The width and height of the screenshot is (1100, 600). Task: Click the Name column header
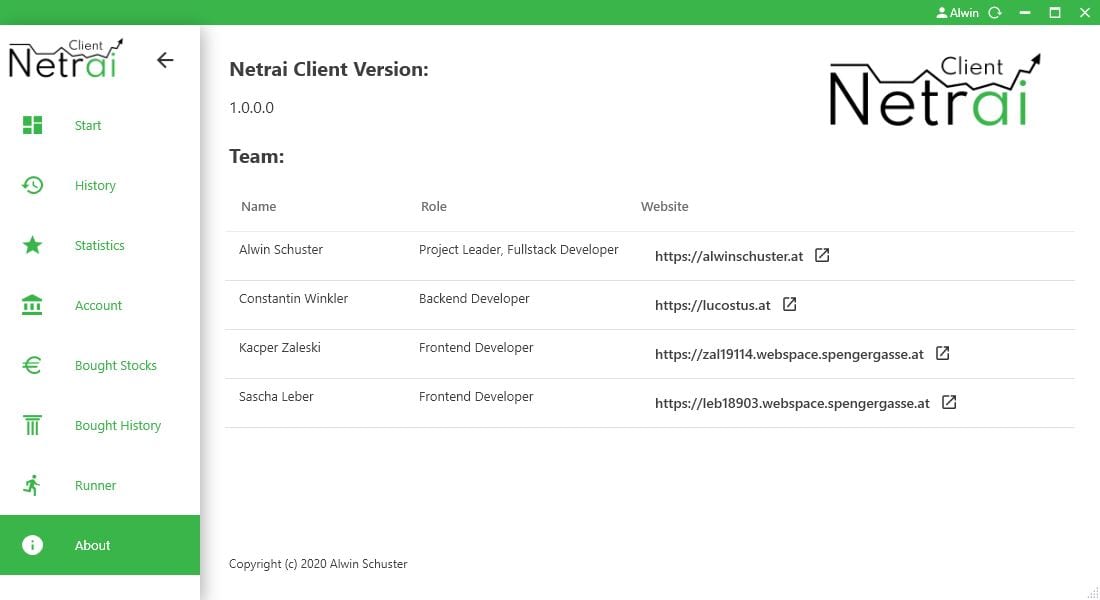pyautogui.click(x=259, y=206)
